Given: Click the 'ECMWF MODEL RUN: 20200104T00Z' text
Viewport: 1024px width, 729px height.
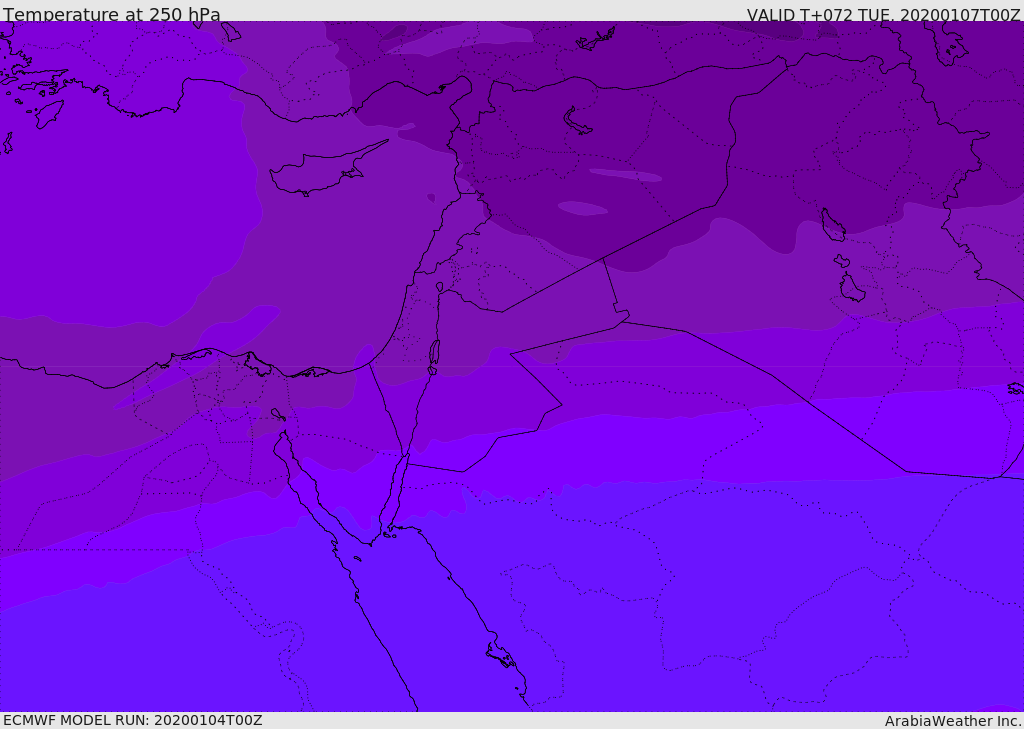Looking at the screenshot, I should 133,720.
